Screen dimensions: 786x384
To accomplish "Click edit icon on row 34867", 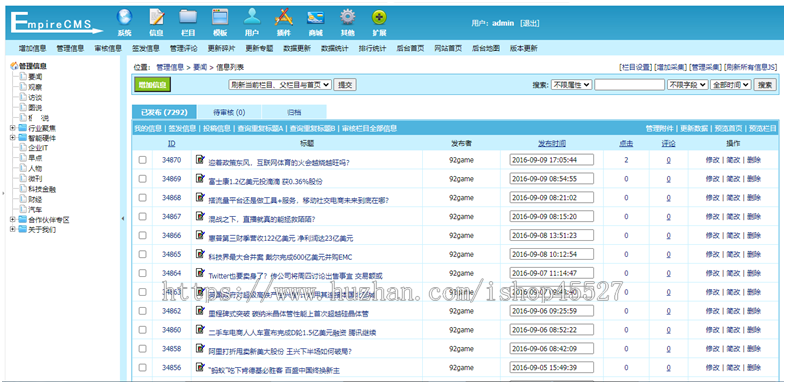I will click(200, 216).
